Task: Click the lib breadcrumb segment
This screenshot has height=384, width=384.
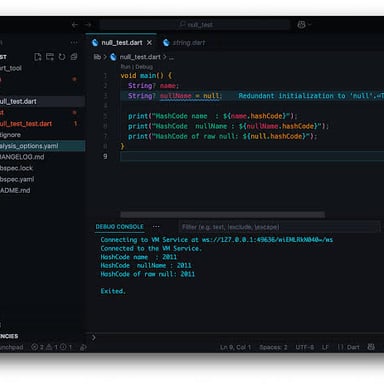Action: tap(97, 57)
